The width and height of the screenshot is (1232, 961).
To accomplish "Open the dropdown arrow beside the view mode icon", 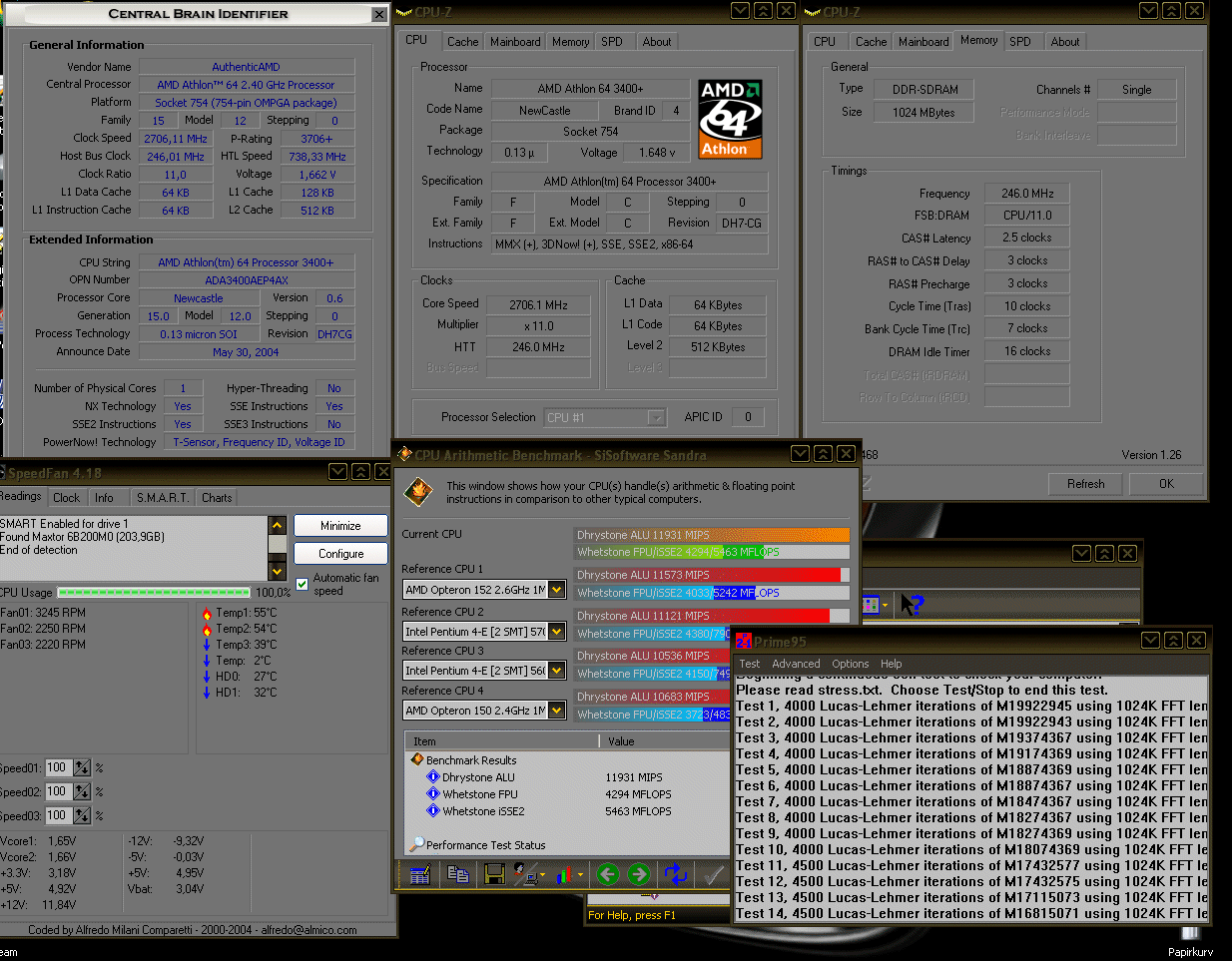I will 885,604.
